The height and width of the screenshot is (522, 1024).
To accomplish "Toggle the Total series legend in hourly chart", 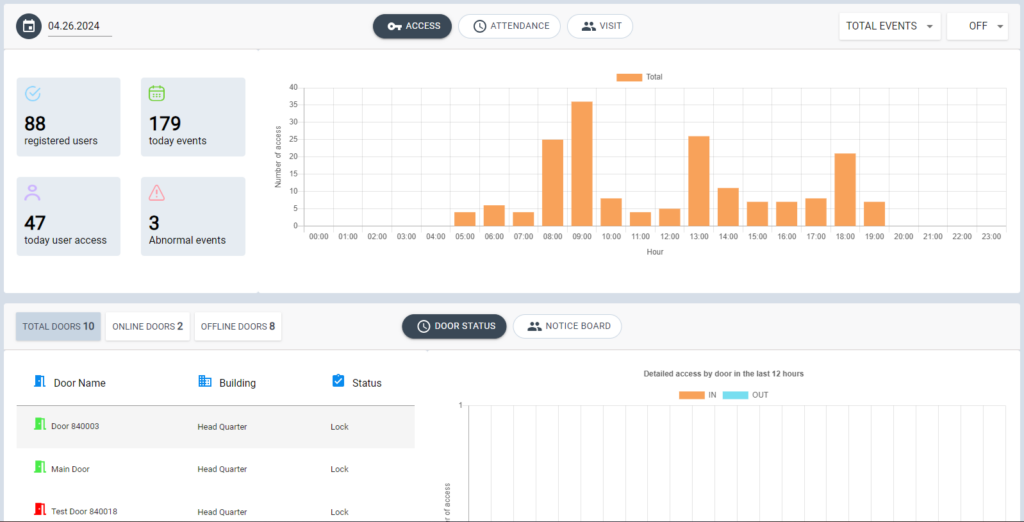I will pos(639,77).
